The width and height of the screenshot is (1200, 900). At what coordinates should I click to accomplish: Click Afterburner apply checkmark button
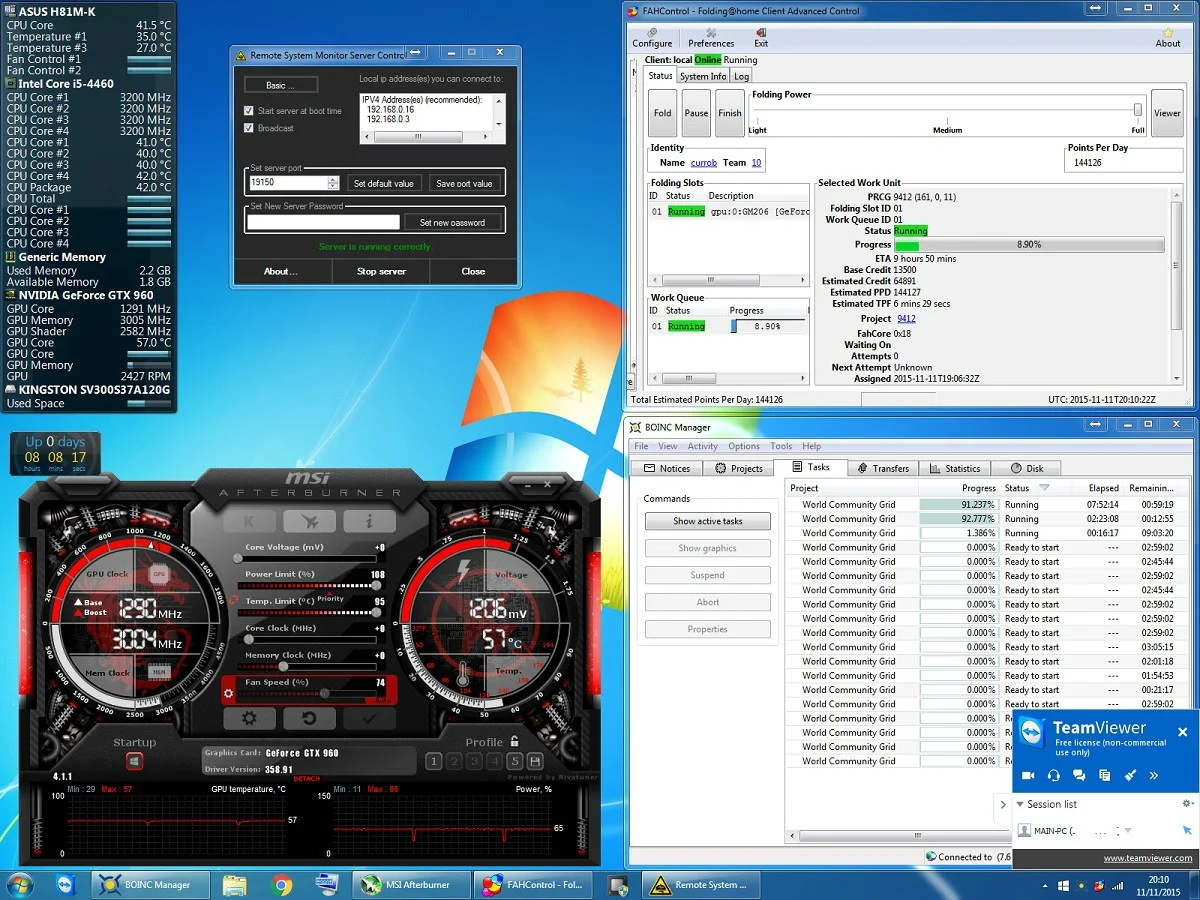[369, 718]
